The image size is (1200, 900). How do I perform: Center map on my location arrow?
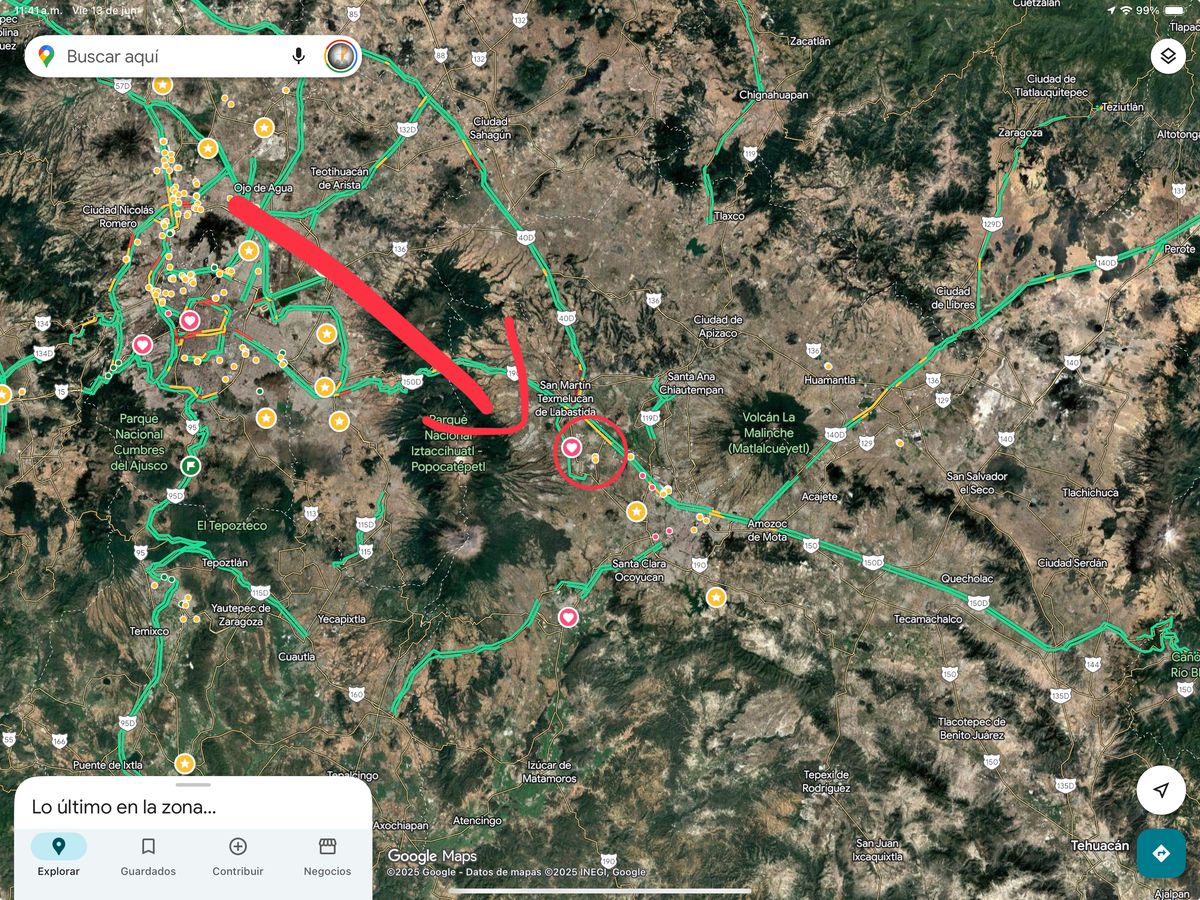coord(1161,790)
